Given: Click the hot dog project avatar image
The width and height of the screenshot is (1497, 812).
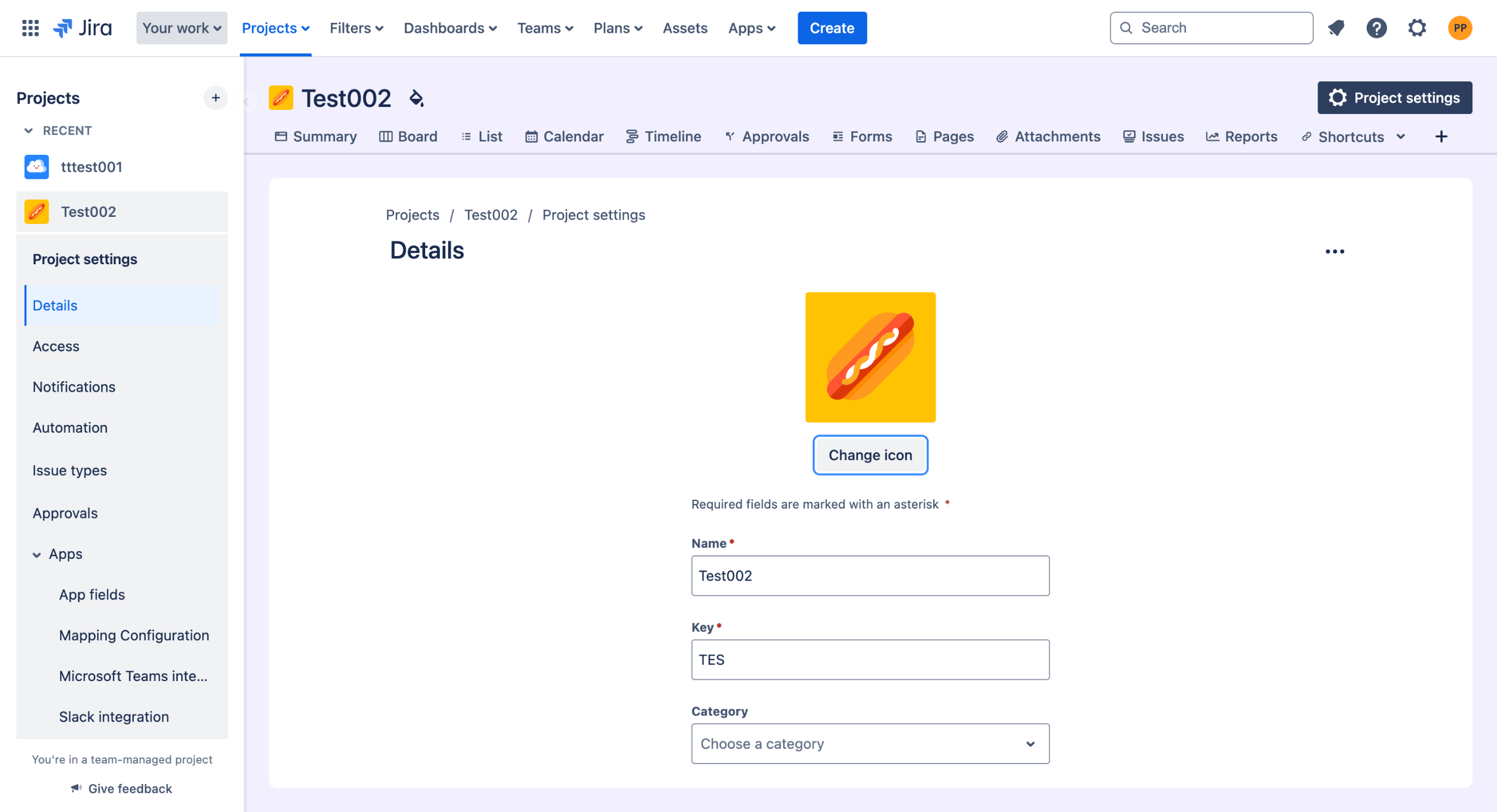Looking at the screenshot, I should coord(870,357).
